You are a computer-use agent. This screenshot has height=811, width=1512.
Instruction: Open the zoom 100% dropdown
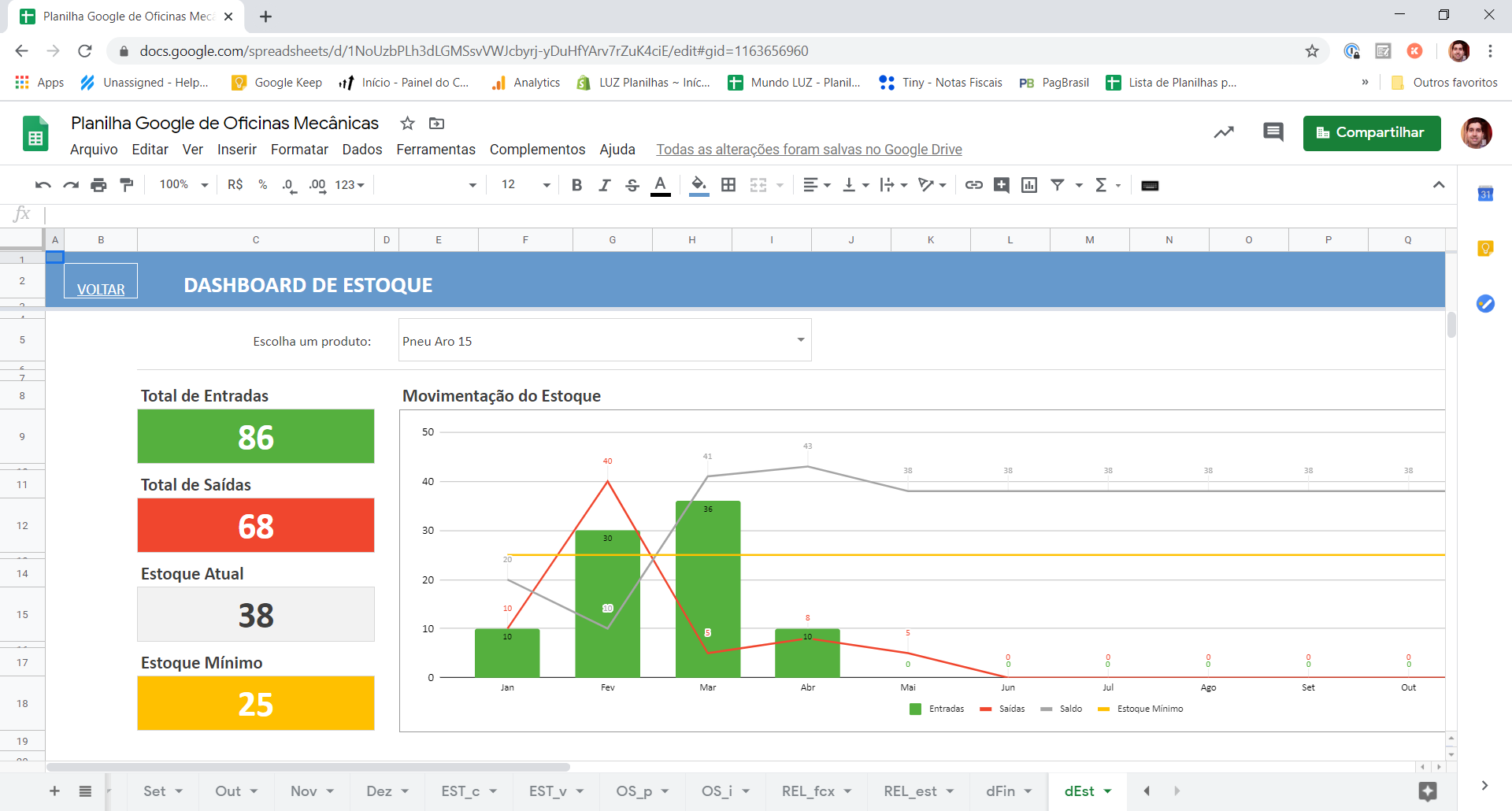183,184
